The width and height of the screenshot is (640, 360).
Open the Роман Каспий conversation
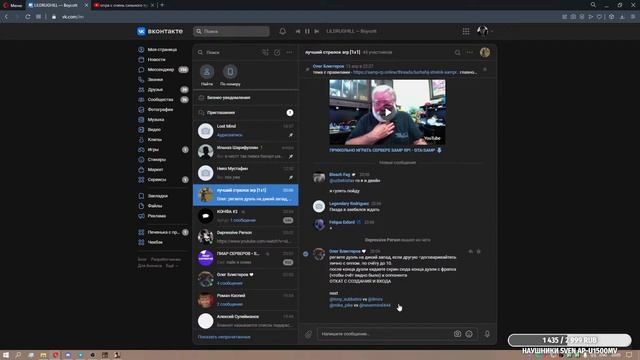click(246, 300)
